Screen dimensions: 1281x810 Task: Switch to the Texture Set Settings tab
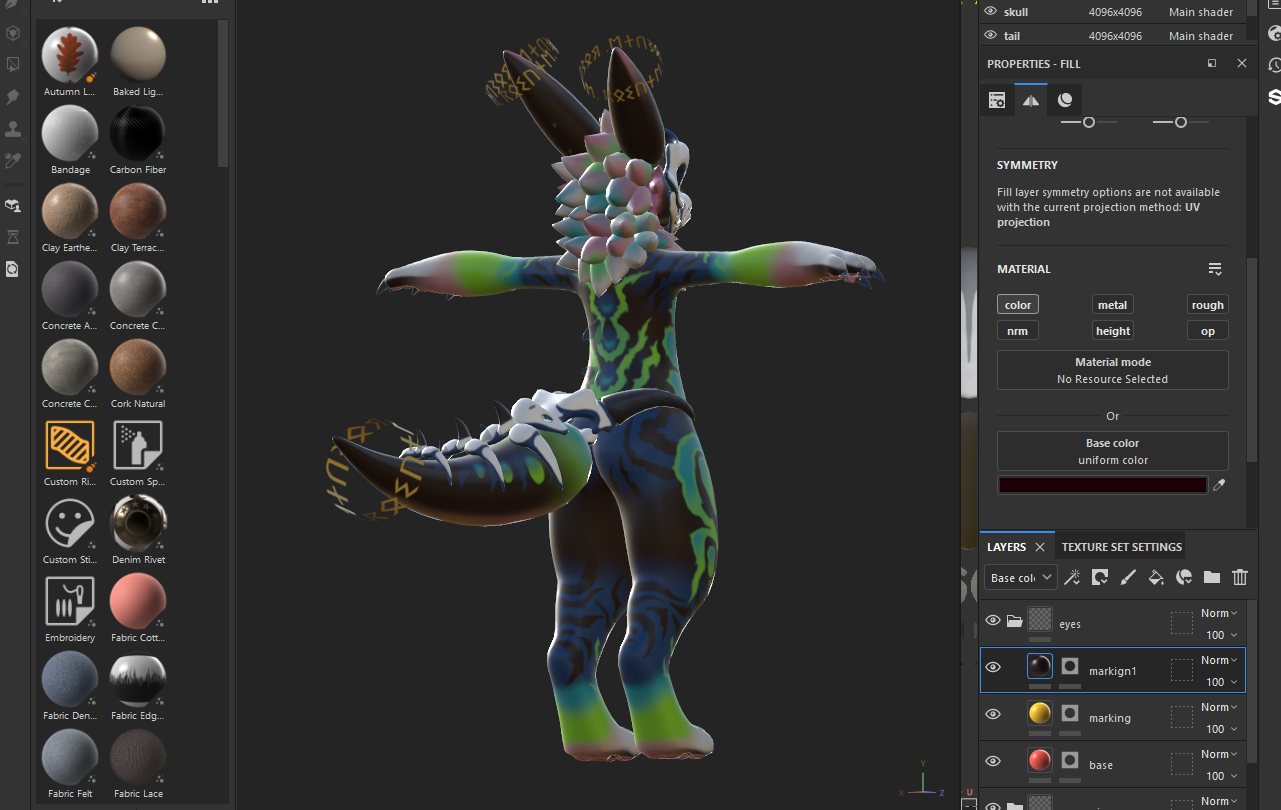click(x=1122, y=547)
